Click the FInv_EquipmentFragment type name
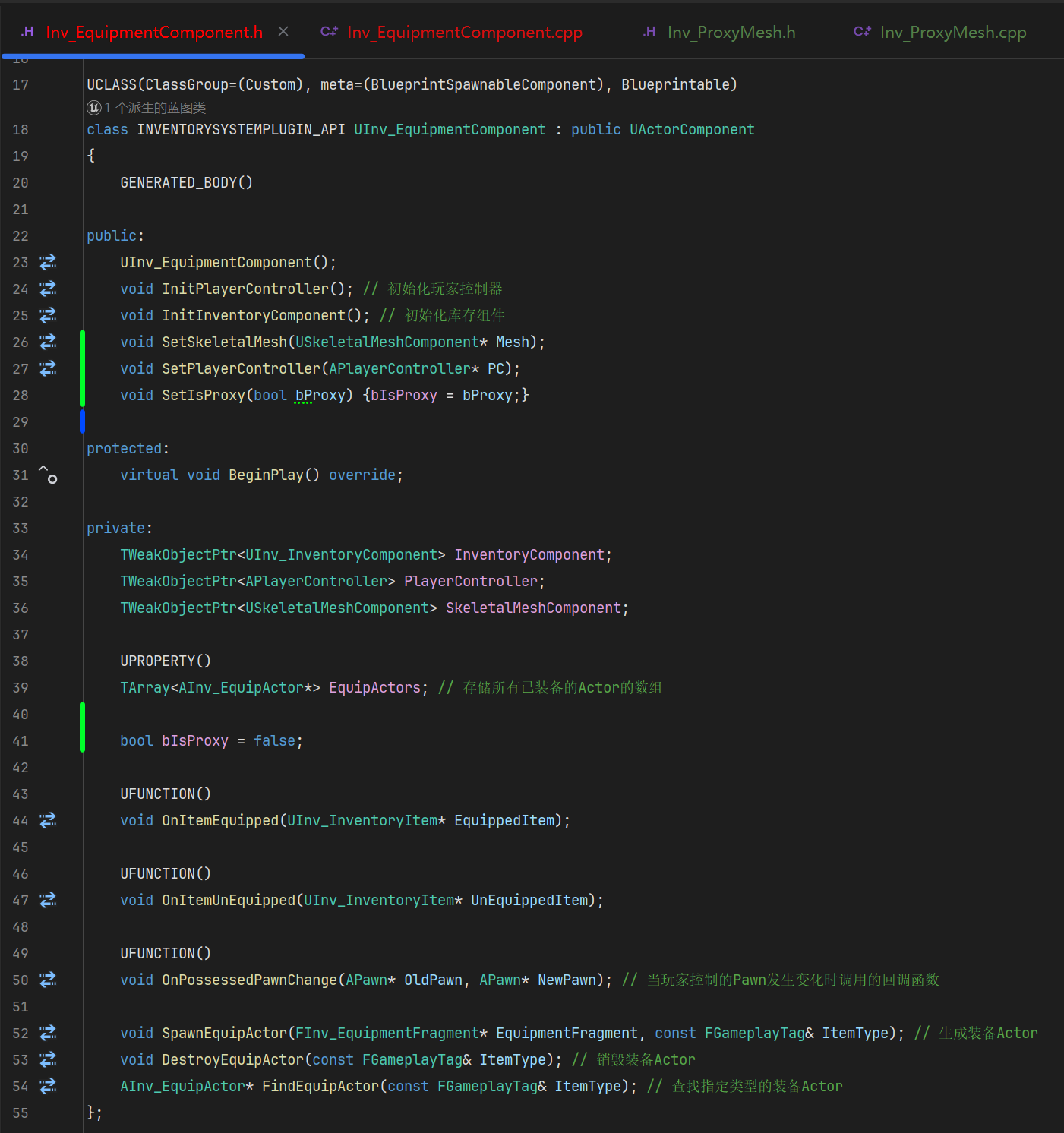The image size is (1064, 1133). [387, 1033]
